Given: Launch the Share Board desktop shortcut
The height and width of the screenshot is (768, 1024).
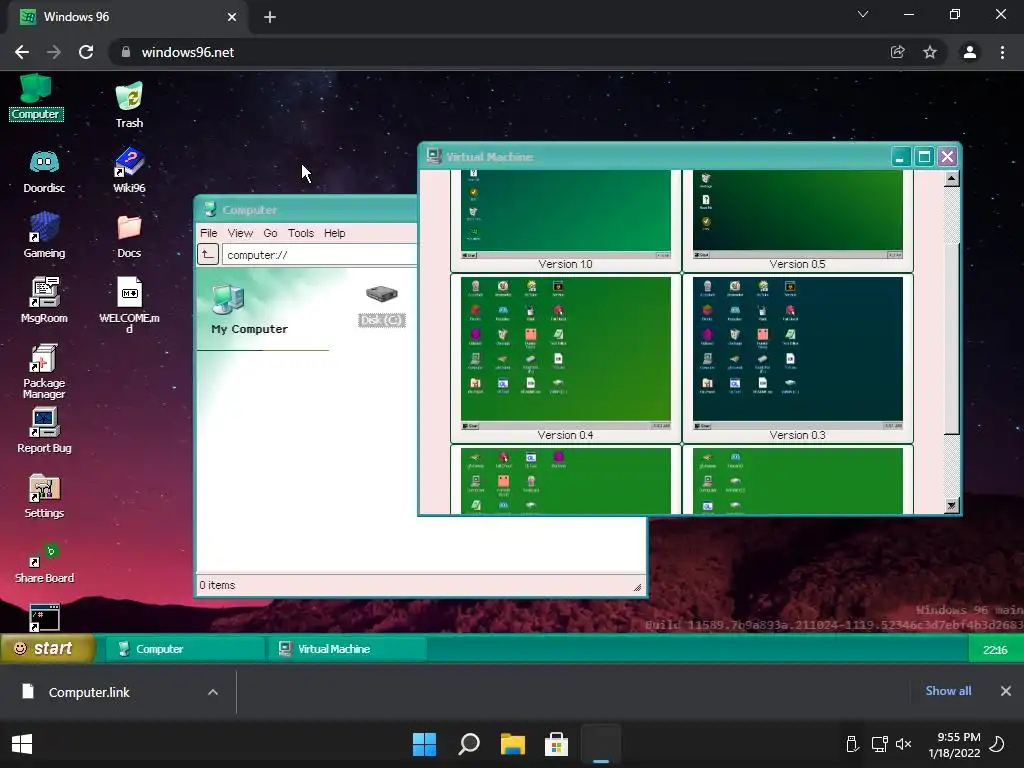Looking at the screenshot, I should coord(44,563).
